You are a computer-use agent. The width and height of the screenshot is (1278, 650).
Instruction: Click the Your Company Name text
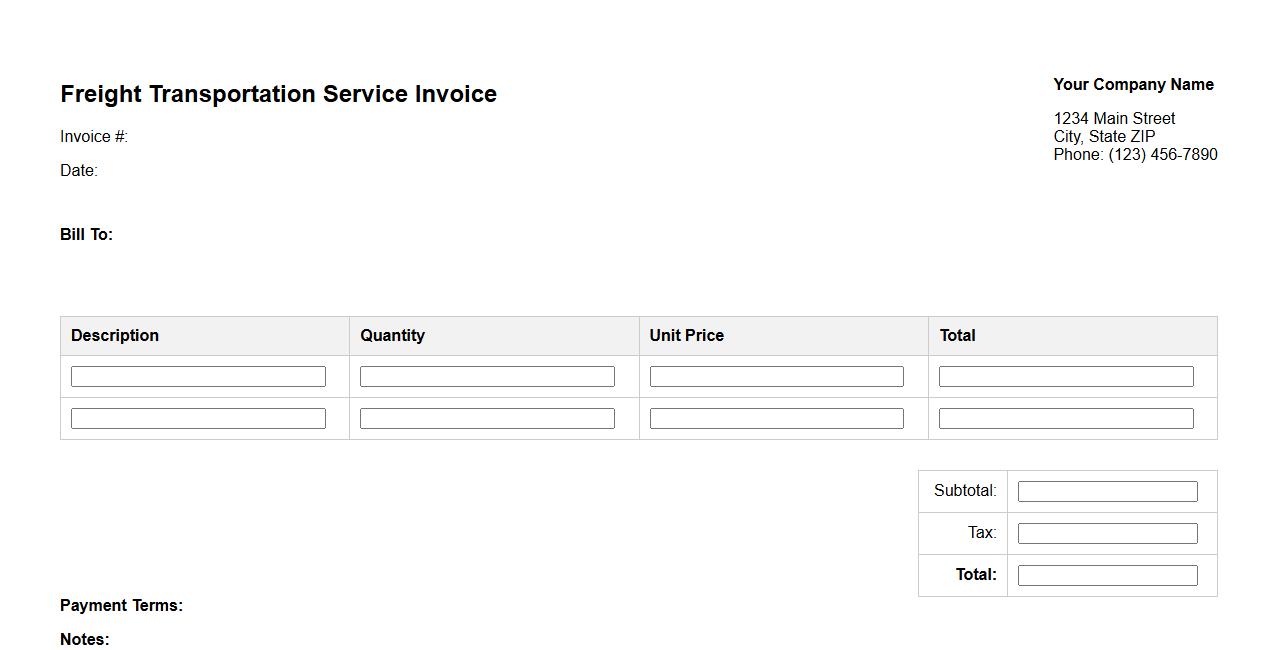[x=1133, y=85]
